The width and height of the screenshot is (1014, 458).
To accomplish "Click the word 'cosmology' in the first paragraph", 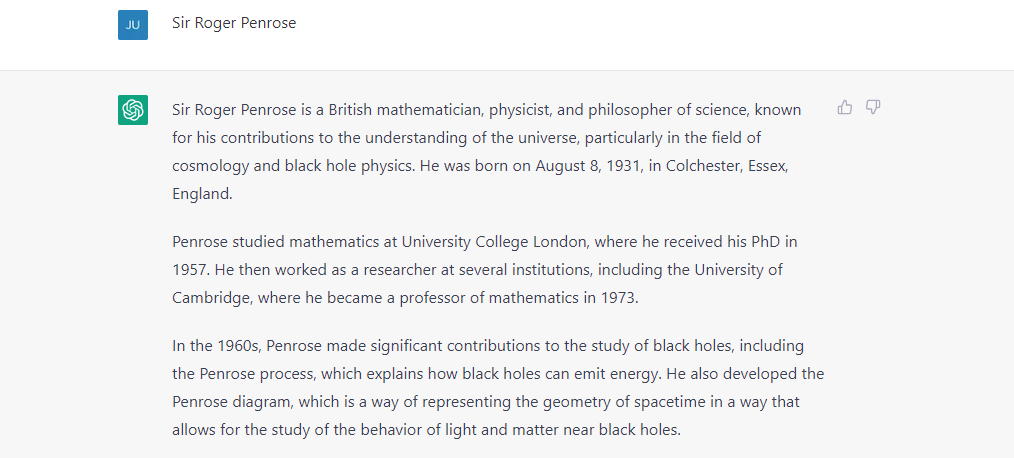I will [x=210, y=166].
